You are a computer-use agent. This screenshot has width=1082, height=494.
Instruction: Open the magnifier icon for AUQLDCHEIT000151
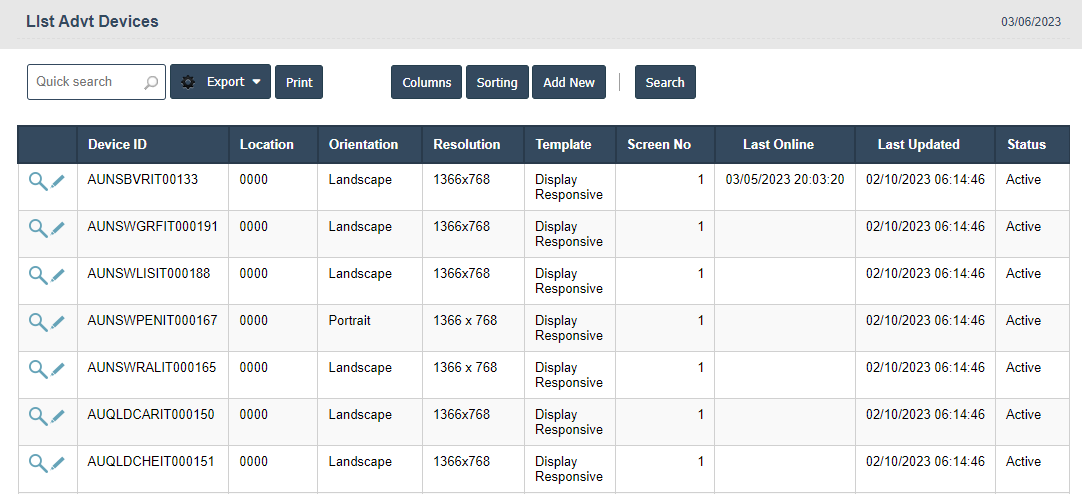[x=37, y=463]
